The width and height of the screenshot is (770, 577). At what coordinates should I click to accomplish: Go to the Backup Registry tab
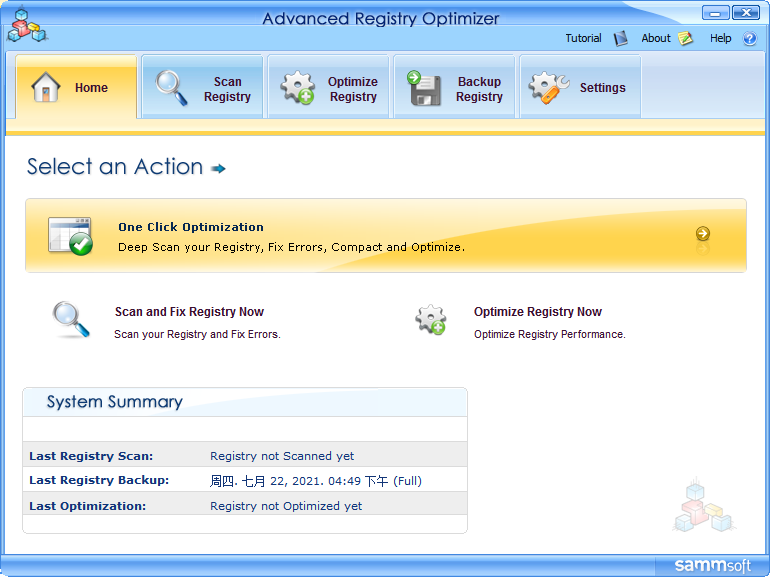click(454, 87)
